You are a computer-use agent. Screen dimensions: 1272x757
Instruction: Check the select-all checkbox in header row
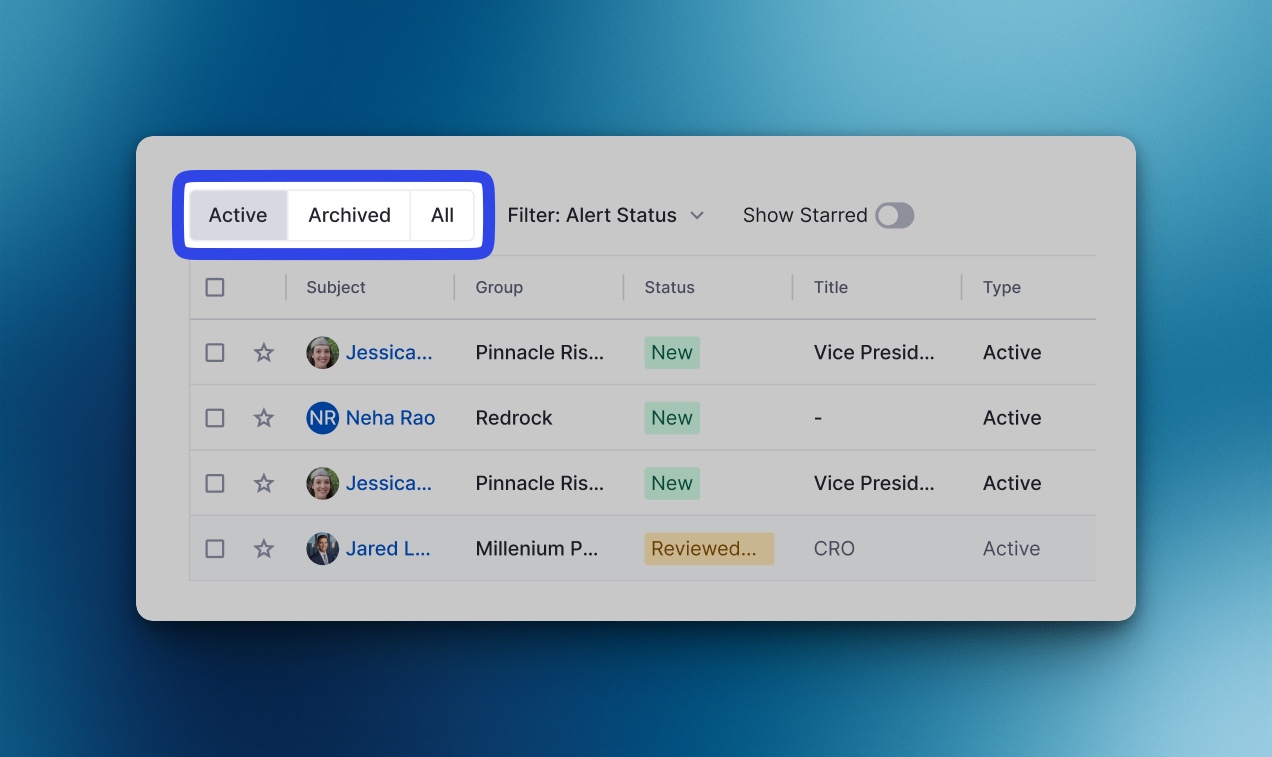[215, 288]
